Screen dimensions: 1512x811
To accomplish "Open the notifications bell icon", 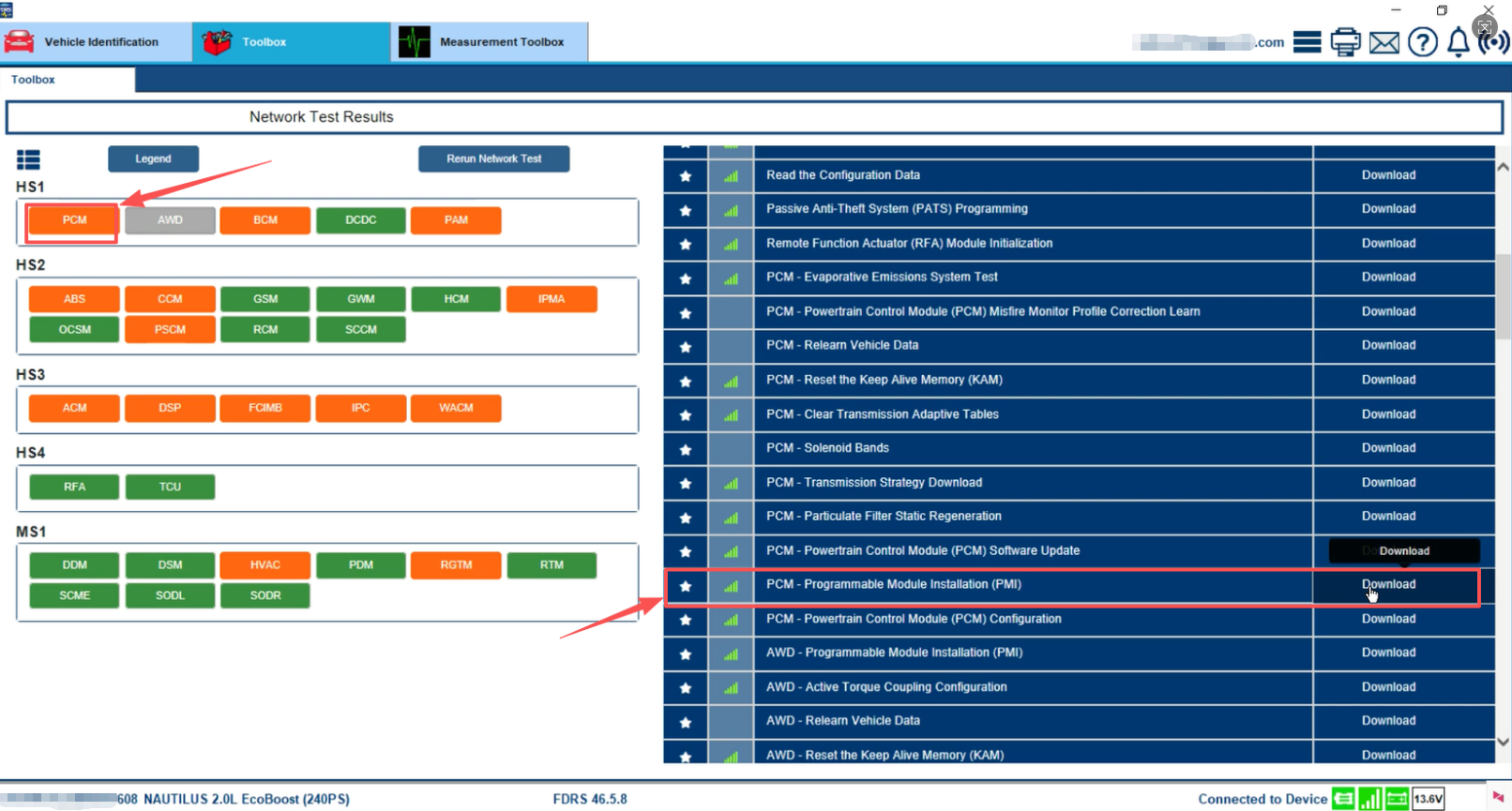I will coord(1458,42).
